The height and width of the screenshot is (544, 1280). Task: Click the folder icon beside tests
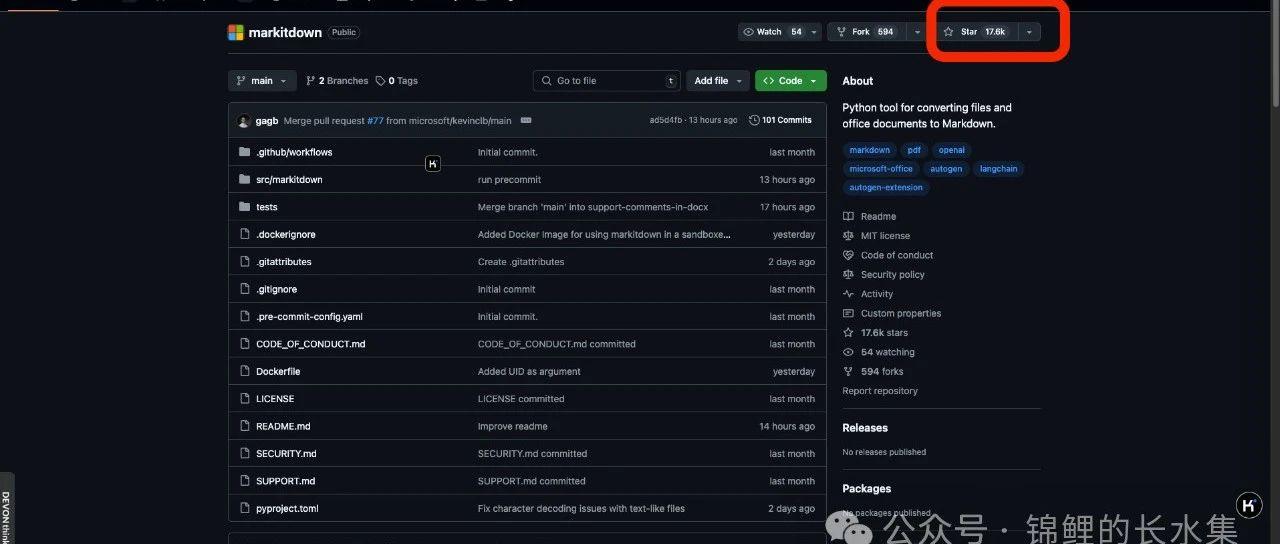point(244,207)
